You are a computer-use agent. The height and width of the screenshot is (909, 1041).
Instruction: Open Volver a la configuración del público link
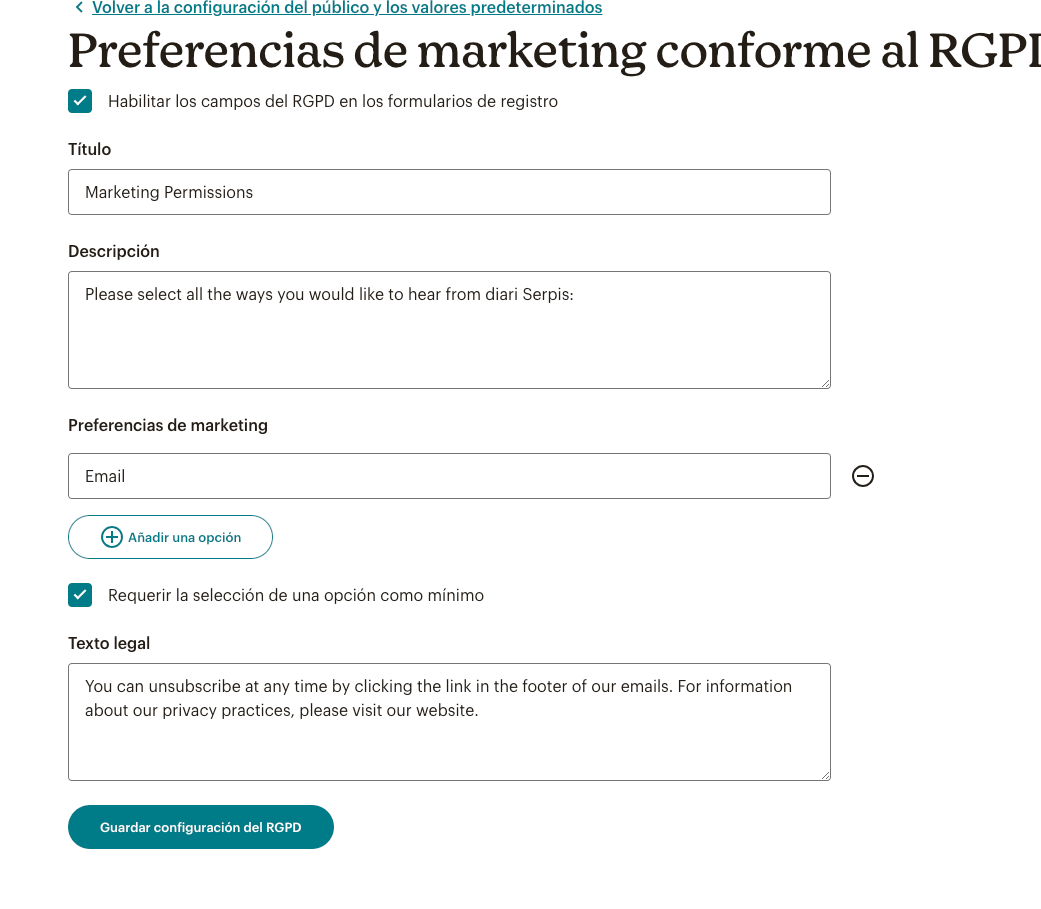coord(347,8)
